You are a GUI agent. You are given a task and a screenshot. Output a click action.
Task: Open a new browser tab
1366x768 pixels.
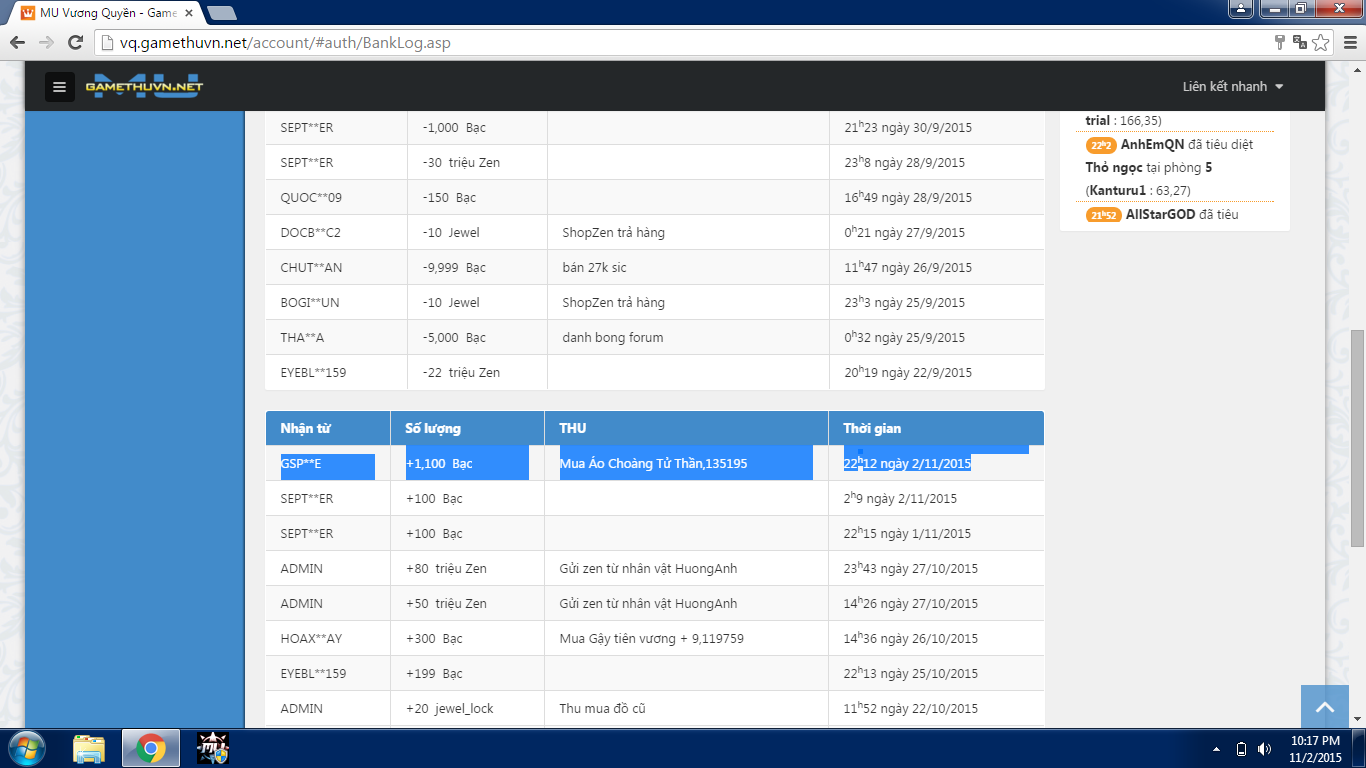[222, 13]
